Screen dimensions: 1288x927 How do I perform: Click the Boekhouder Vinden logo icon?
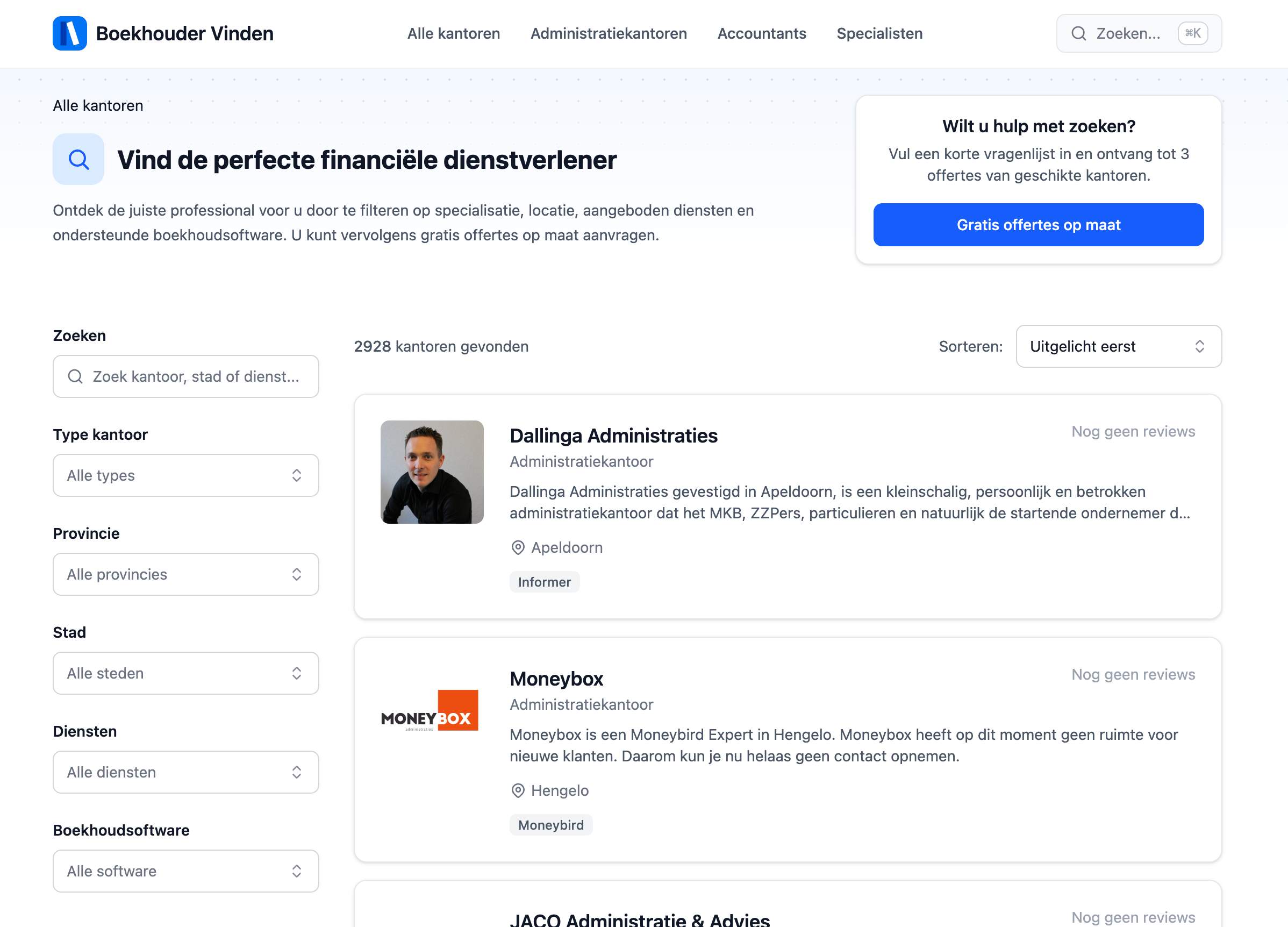[x=69, y=33]
